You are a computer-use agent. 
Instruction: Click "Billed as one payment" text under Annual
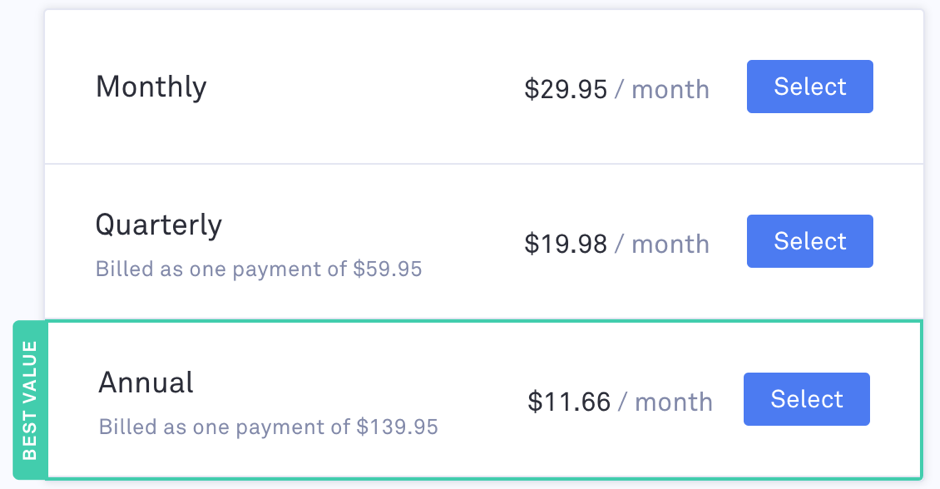[224, 427]
